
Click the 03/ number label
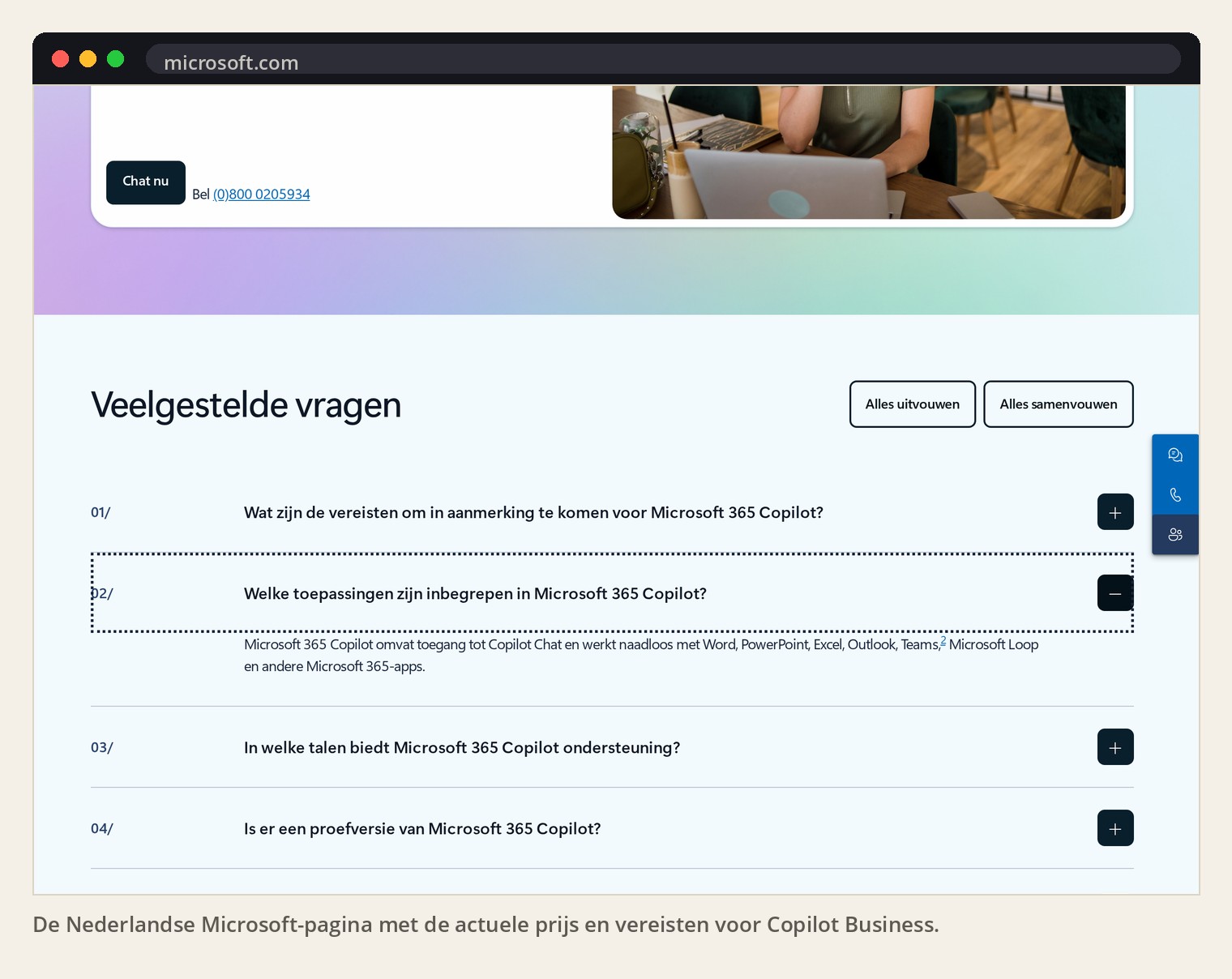point(102,747)
